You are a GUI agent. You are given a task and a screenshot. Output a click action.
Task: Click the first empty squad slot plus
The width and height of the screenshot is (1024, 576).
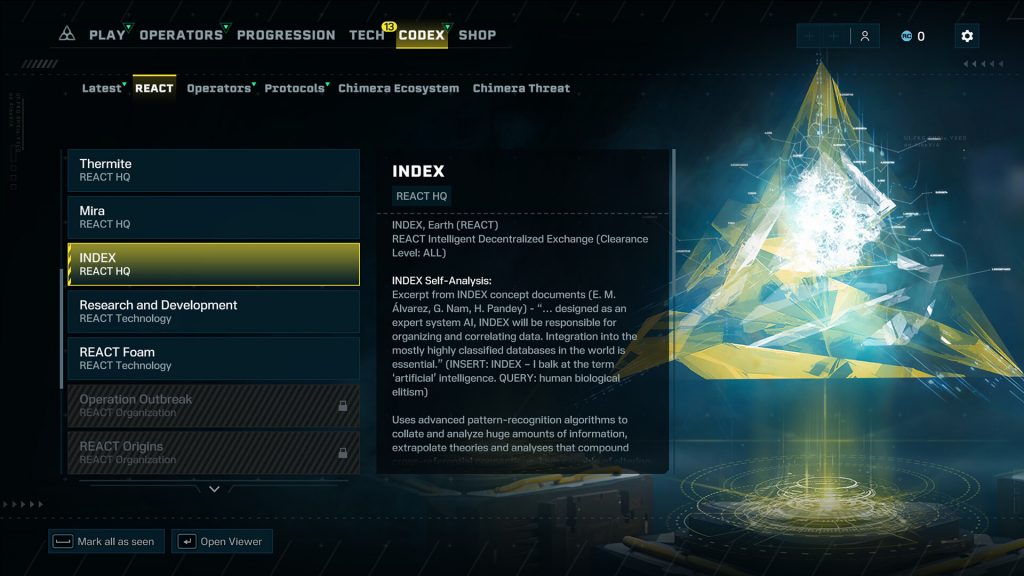coord(810,36)
